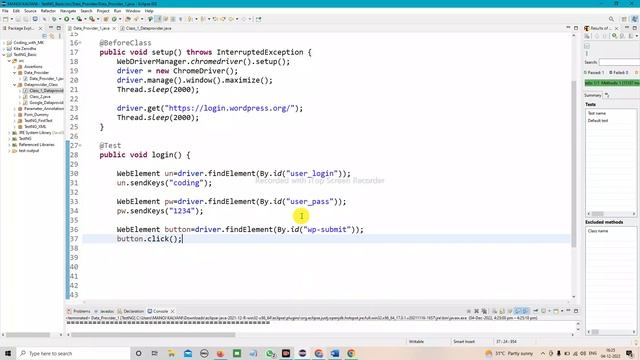
Task: Click the Search field in TestNG results
Action: (x=619, y=62)
